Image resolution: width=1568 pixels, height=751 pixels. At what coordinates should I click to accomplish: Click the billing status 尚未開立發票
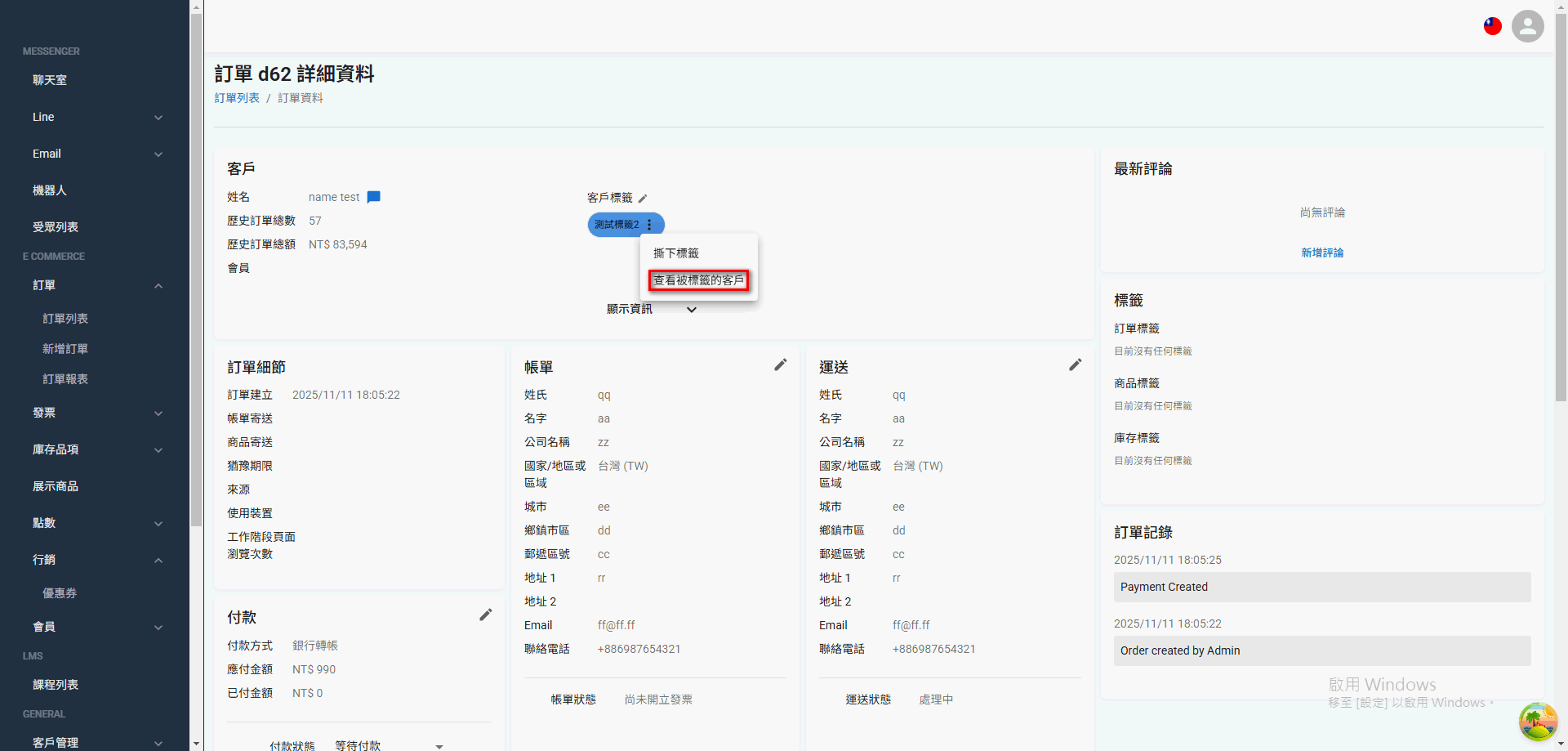(x=658, y=700)
